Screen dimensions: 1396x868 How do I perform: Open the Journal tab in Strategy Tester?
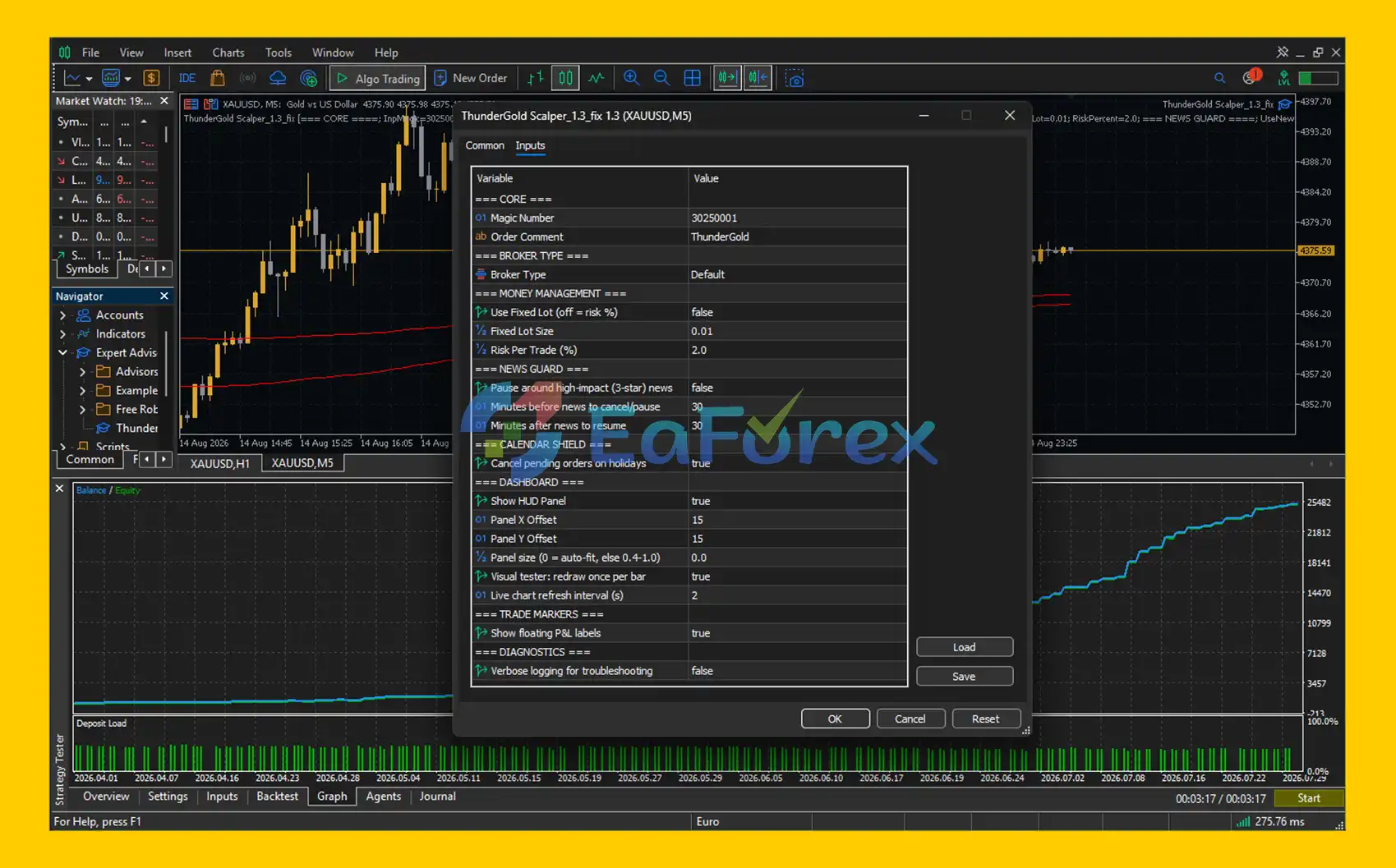pyautogui.click(x=437, y=797)
